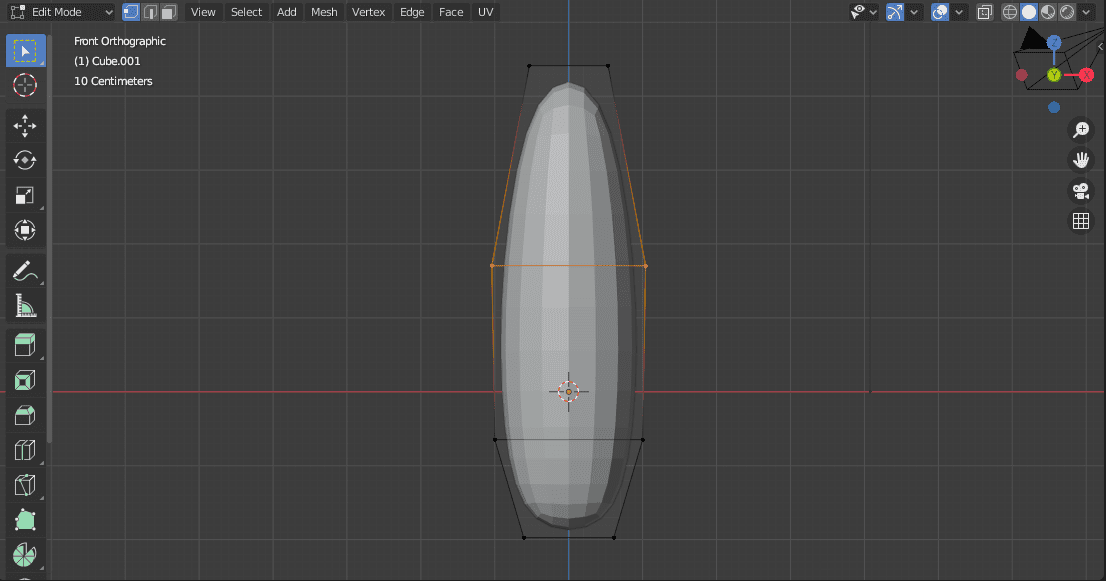Switch to Material Preview shading

[x=1047, y=11]
